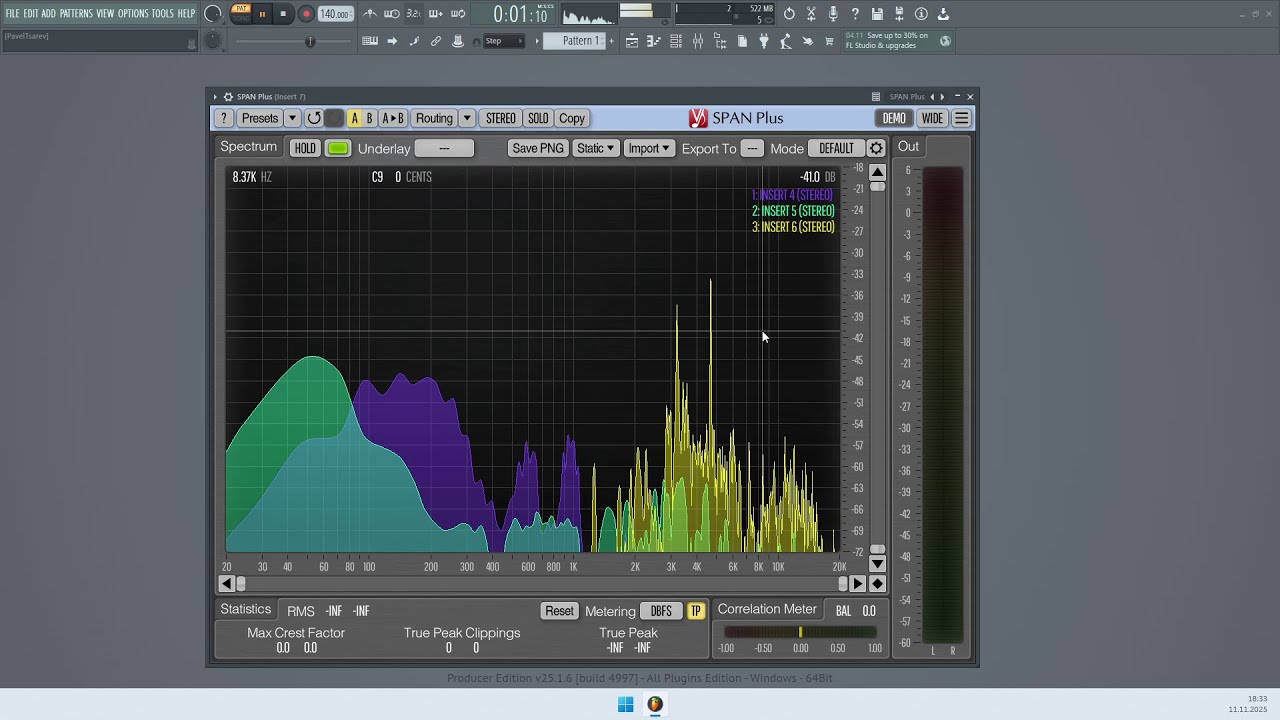1280x720 pixels.
Task: Toggle the Spectrum HOLD button
Action: click(x=305, y=148)
